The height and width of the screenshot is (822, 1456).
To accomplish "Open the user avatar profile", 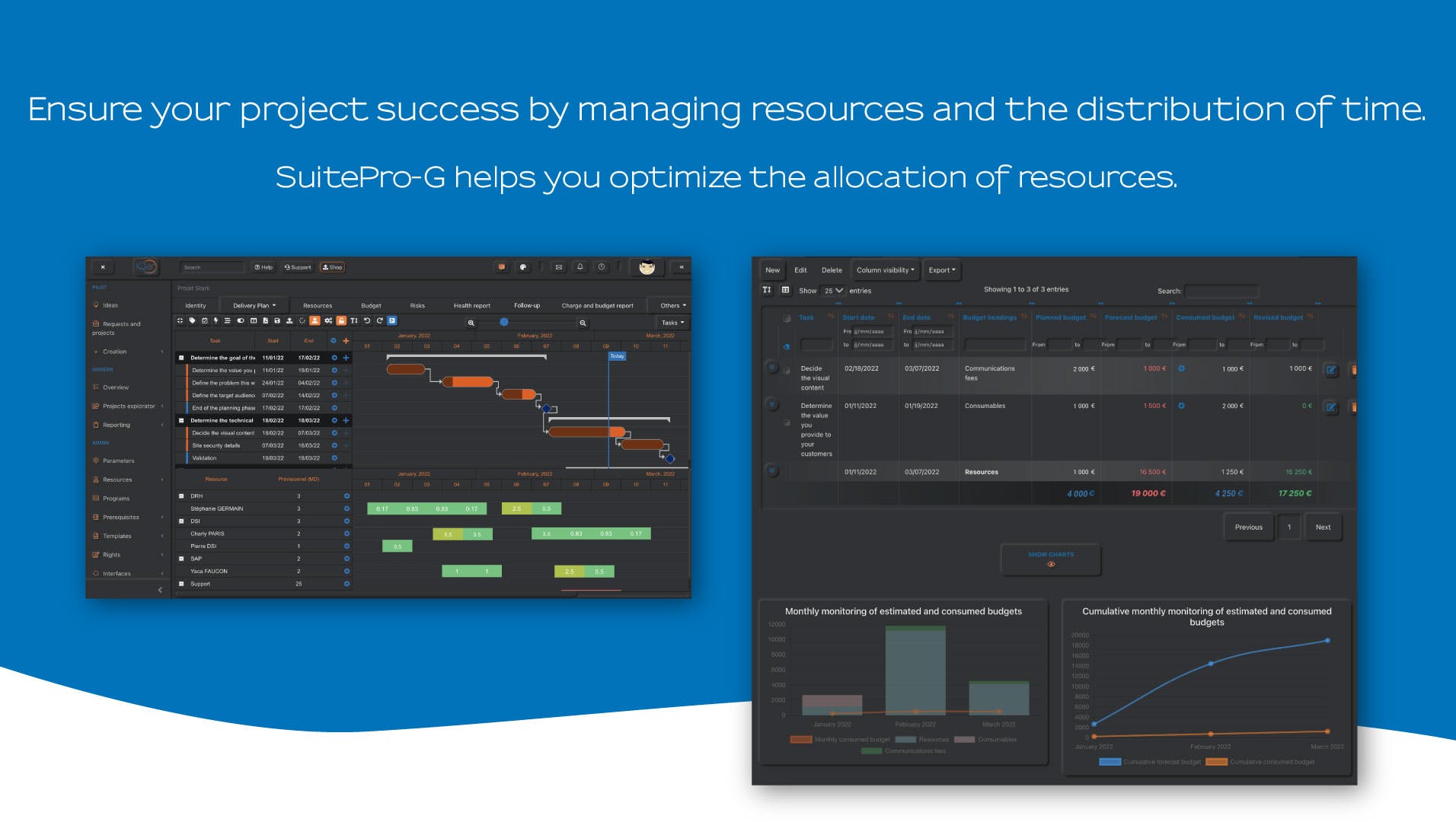I will [x=647, y=267].
